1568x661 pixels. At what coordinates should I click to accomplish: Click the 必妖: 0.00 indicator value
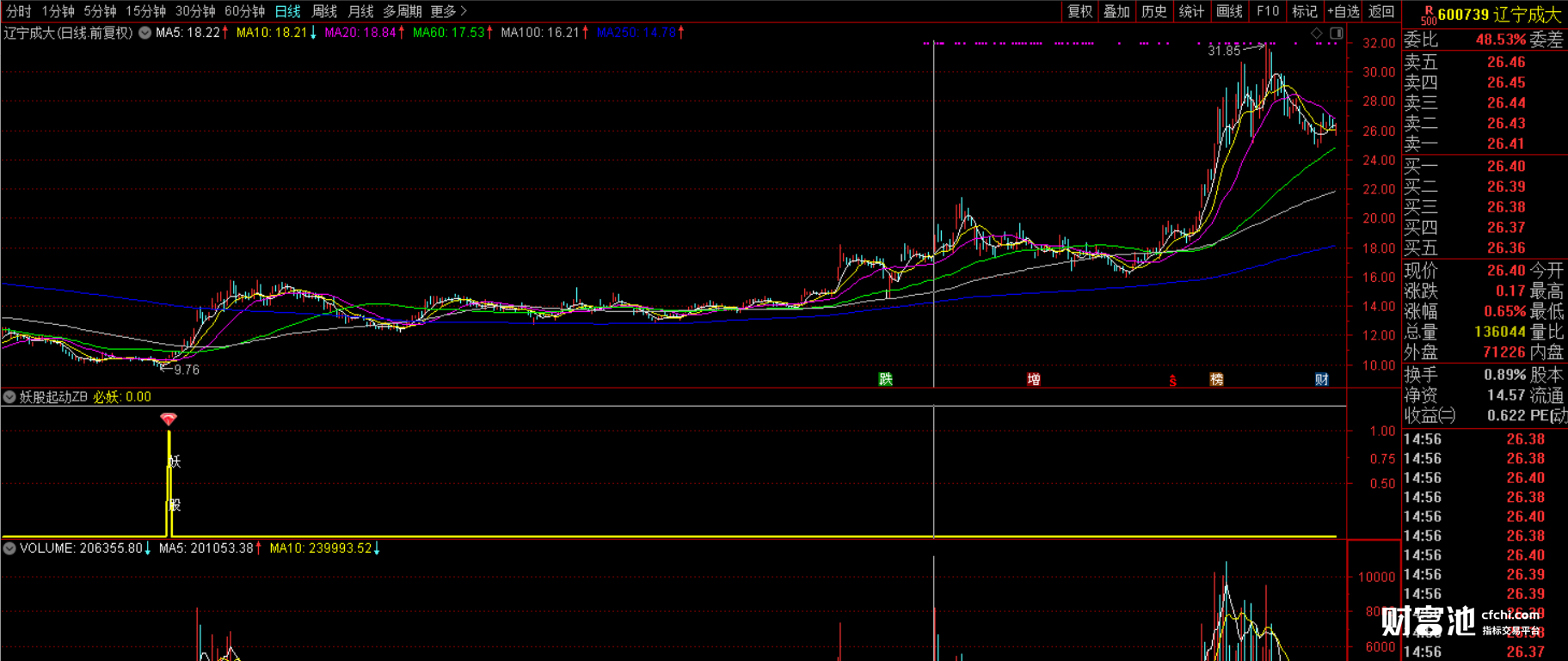pos(122,397)
